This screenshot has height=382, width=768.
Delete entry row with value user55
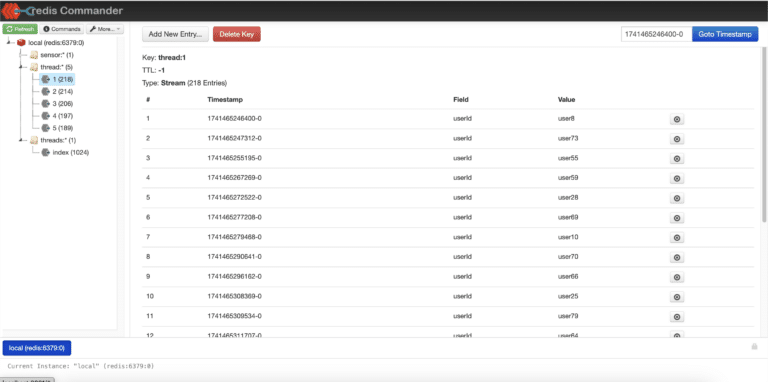coord(677,159)
